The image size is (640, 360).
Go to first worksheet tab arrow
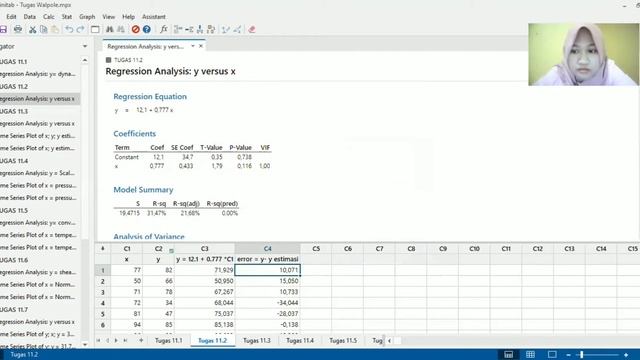[98, 340]
